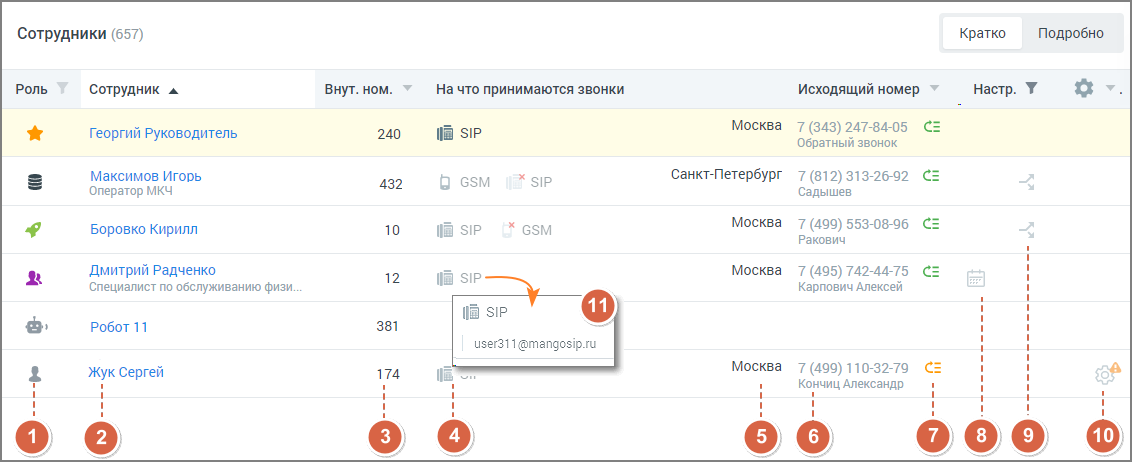Open employee Георгий Руководитель
This screenshot has height=462, width=1132.
click(163, 133)
